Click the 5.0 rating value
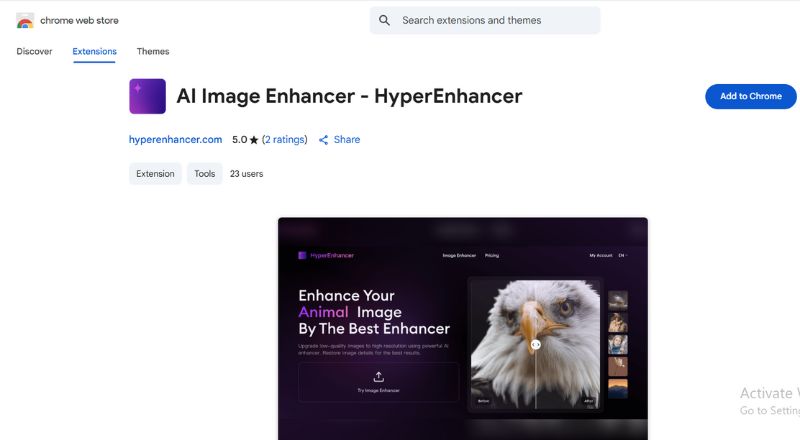The width and height of the screenshot is (800, 440). [239, 140]
